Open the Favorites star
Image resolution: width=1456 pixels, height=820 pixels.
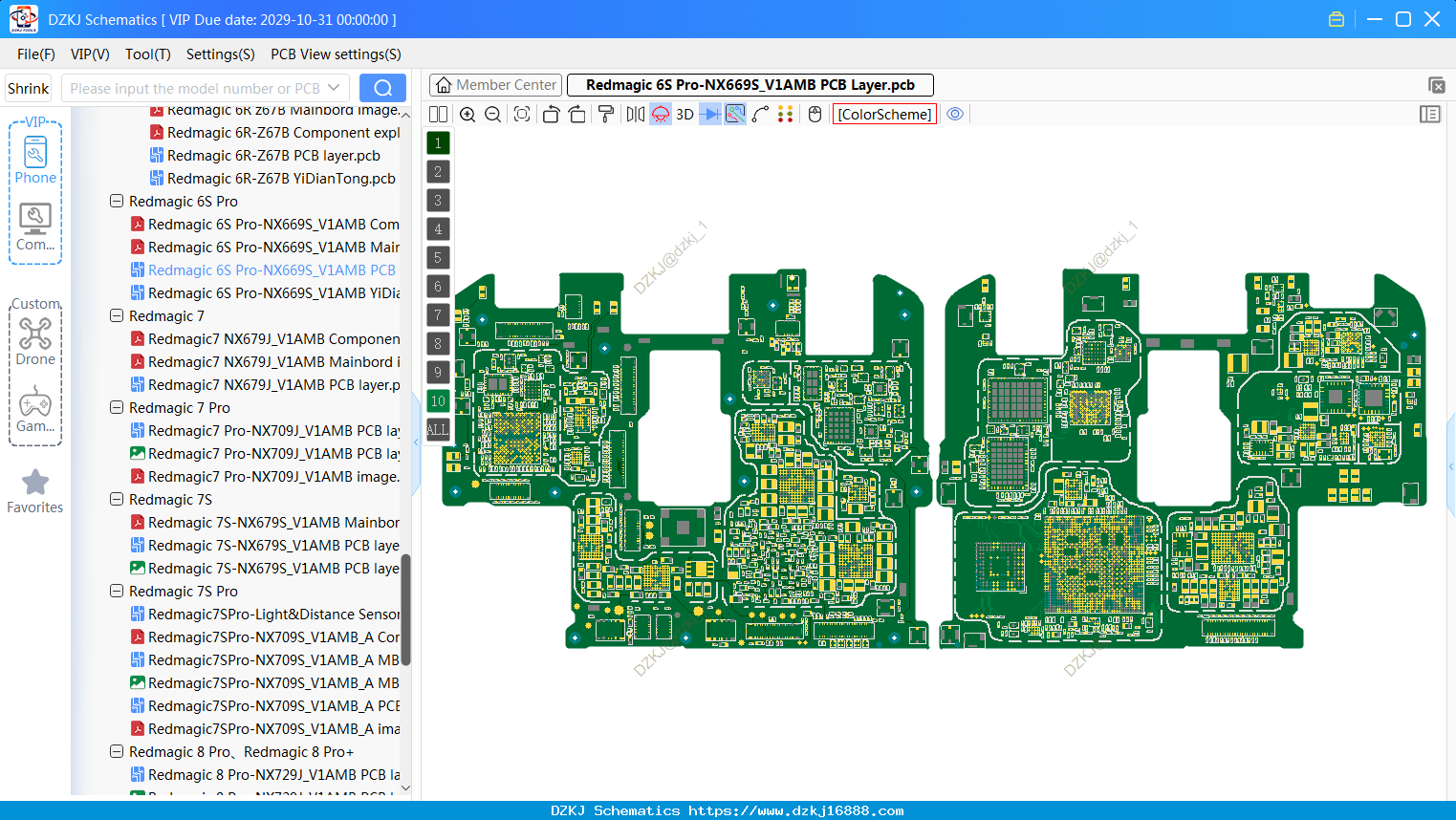[35, 491]
